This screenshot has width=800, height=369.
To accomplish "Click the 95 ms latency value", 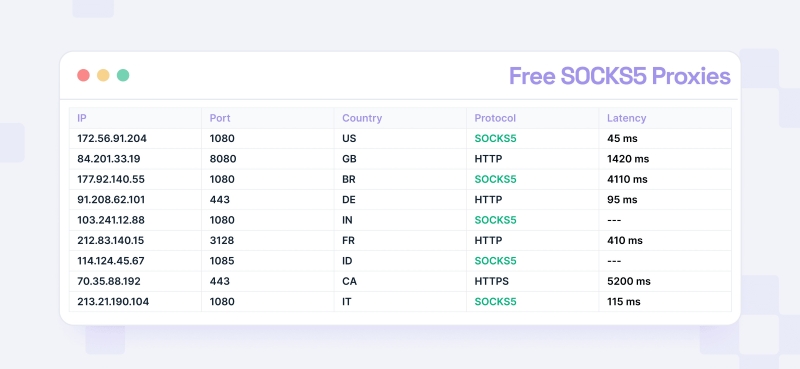I will point(622,200).
